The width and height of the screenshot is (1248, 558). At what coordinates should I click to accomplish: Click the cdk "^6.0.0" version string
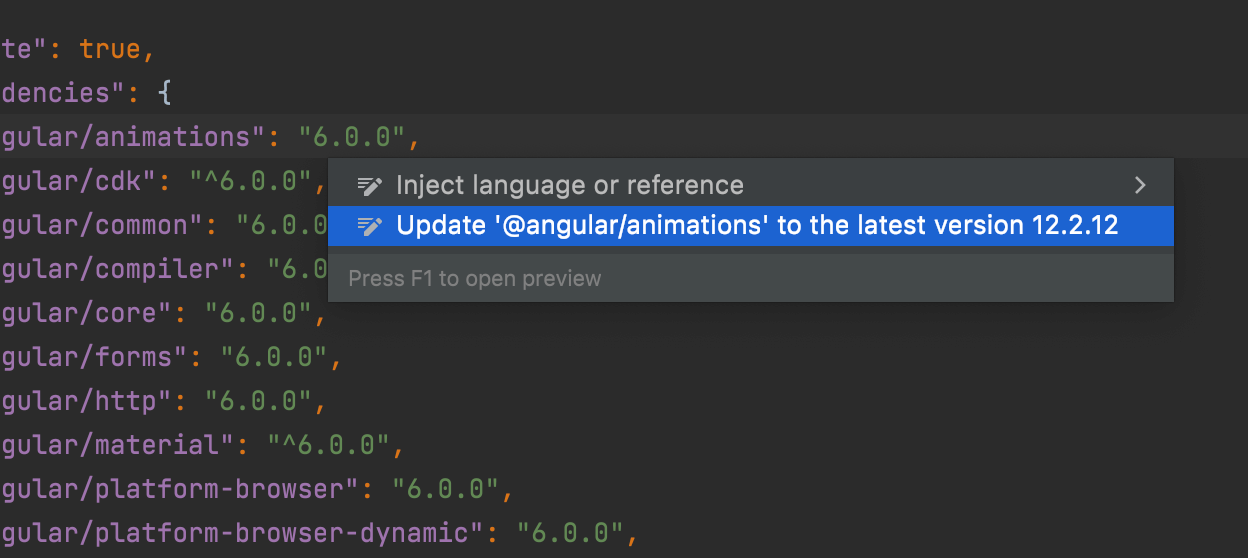(251, 181)
